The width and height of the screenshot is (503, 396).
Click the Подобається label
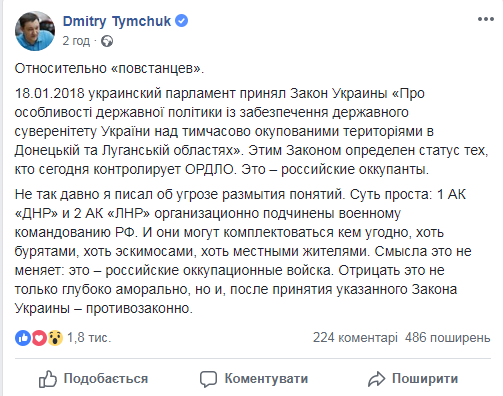(x=106, y=379)
